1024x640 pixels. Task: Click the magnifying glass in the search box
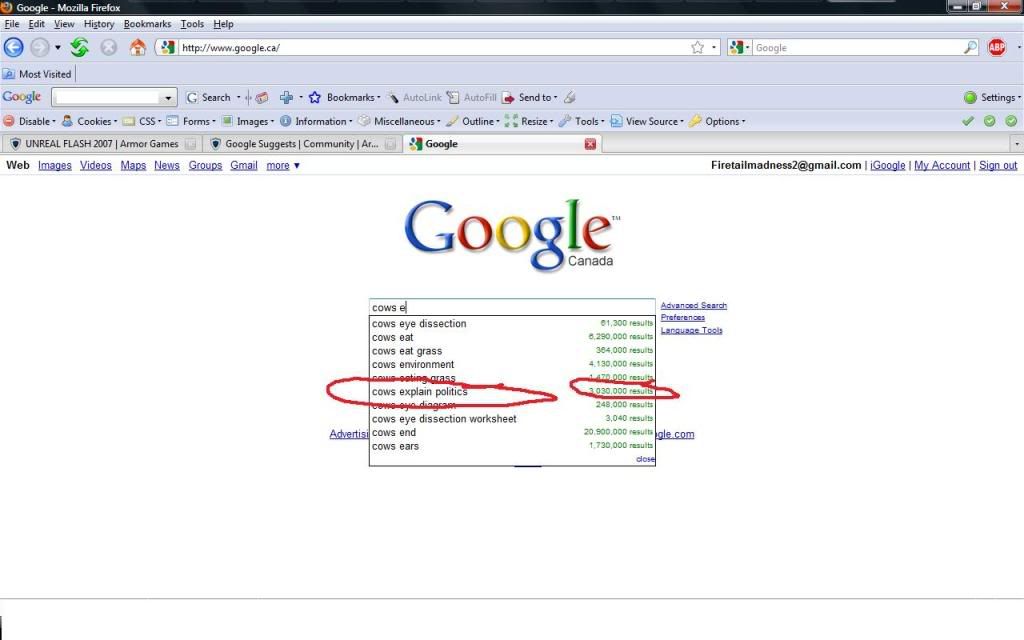pos(970,48)
